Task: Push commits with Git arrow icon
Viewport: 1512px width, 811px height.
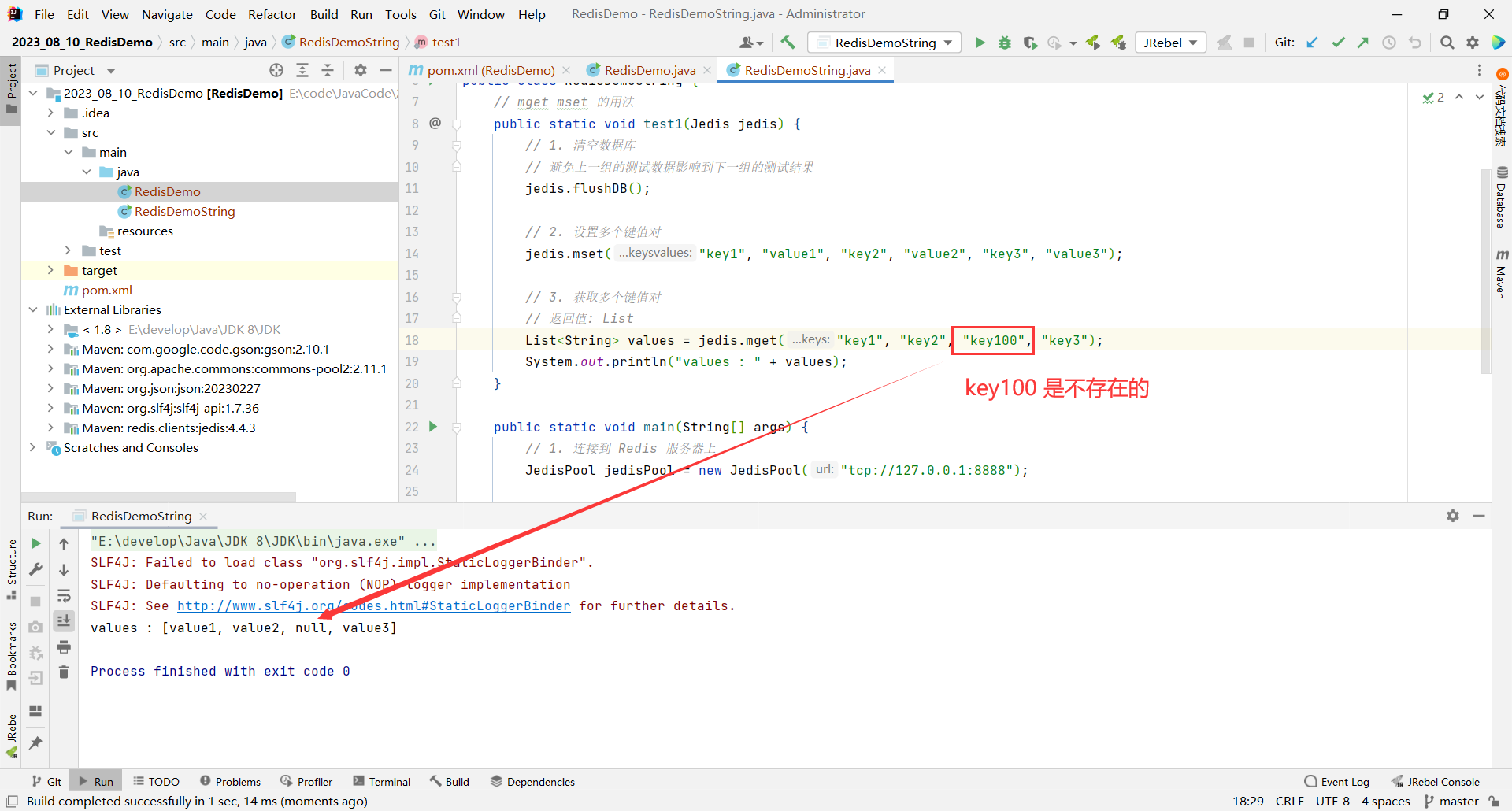Action: click(x=1363, y=43)
